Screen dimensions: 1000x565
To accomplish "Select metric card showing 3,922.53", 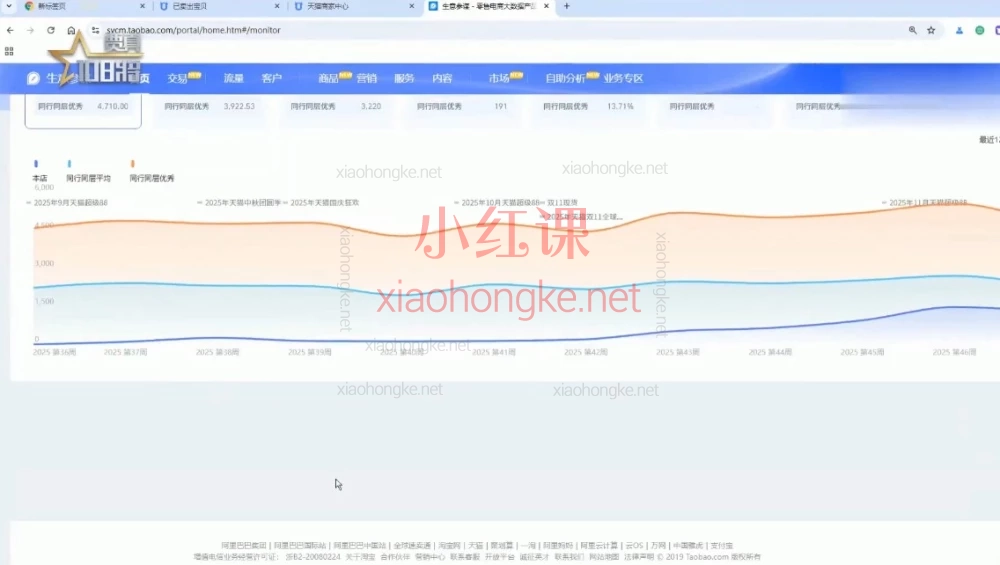I will pyautogui.click(x=209, y=110).
